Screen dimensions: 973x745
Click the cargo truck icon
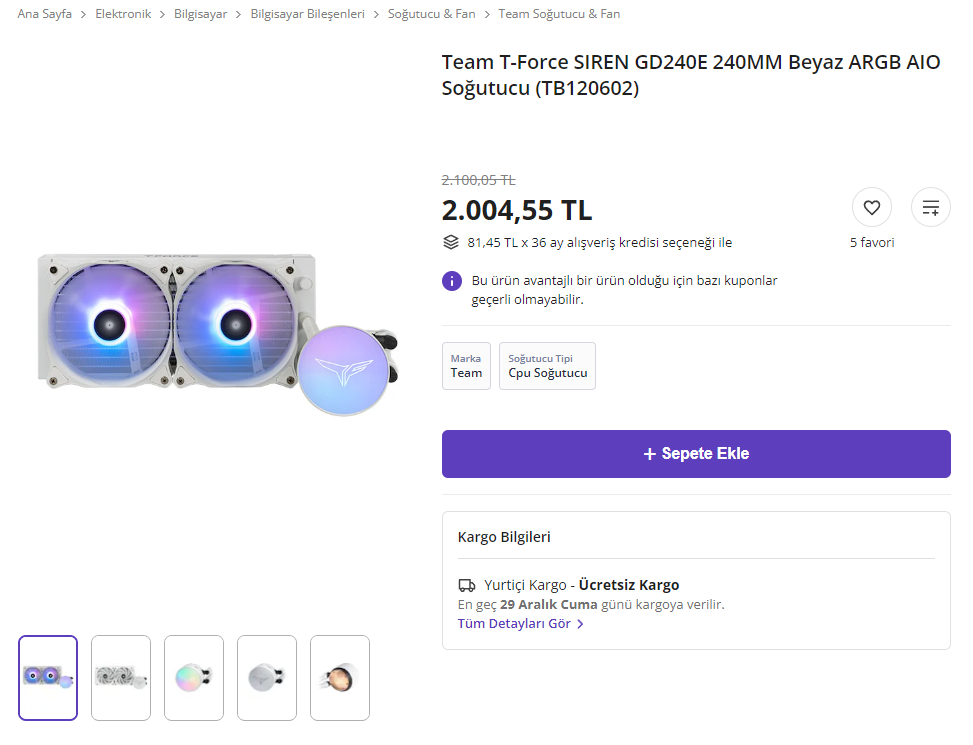466,586
